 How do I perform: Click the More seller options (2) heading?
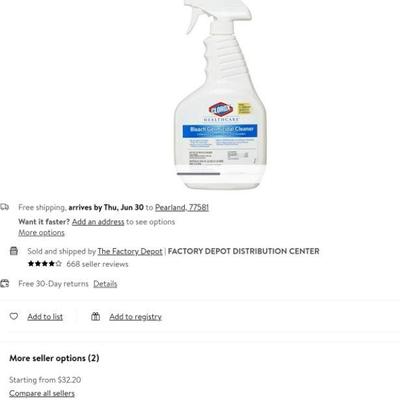coord(54,358)
